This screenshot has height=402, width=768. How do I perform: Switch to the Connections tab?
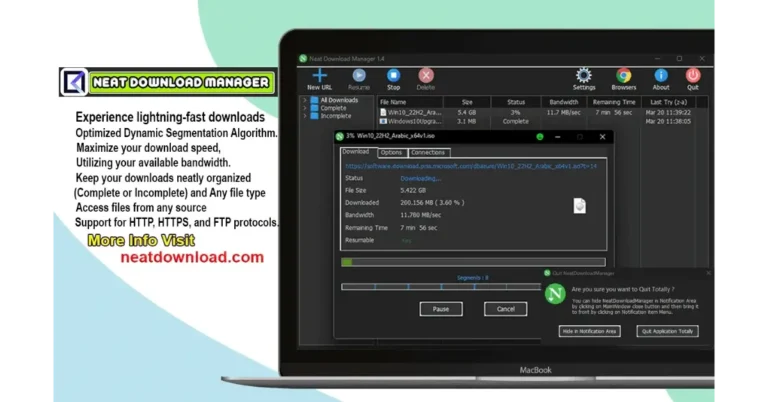[428, 152]
